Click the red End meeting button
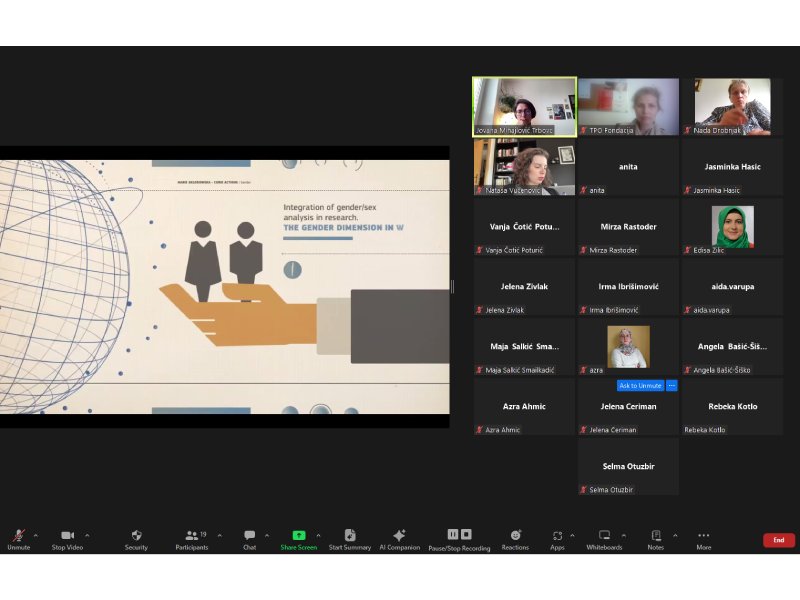The width and height of the screenshot is (800, 600). point(778,540)
